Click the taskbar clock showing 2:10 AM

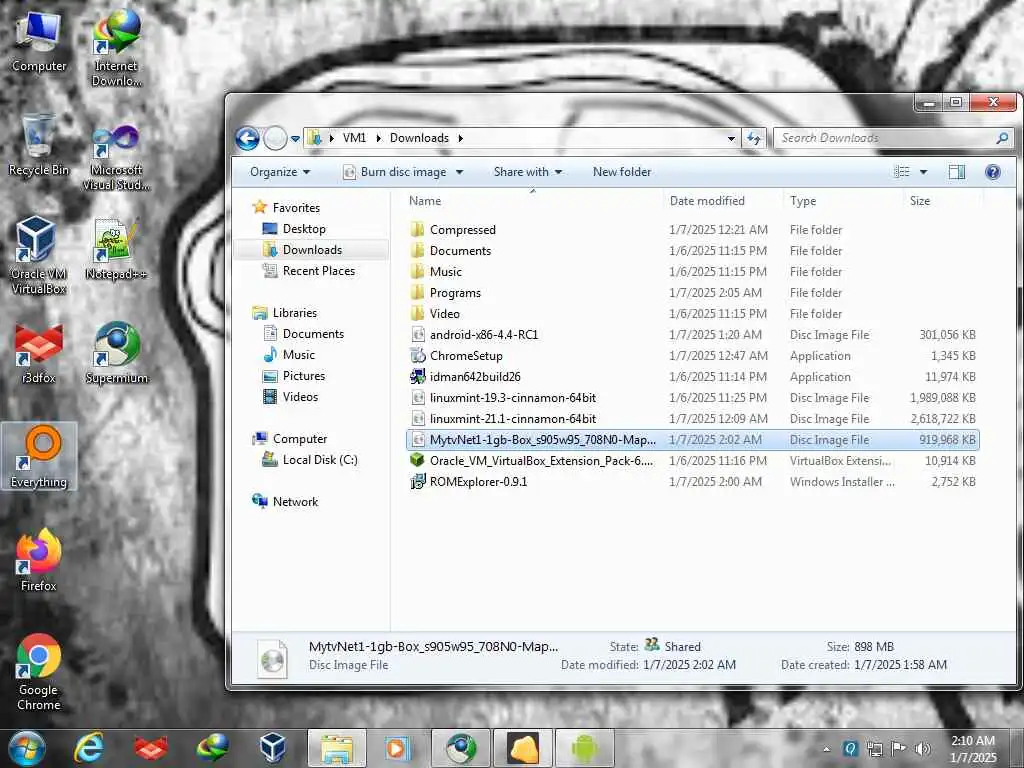(x=973, y=748)
